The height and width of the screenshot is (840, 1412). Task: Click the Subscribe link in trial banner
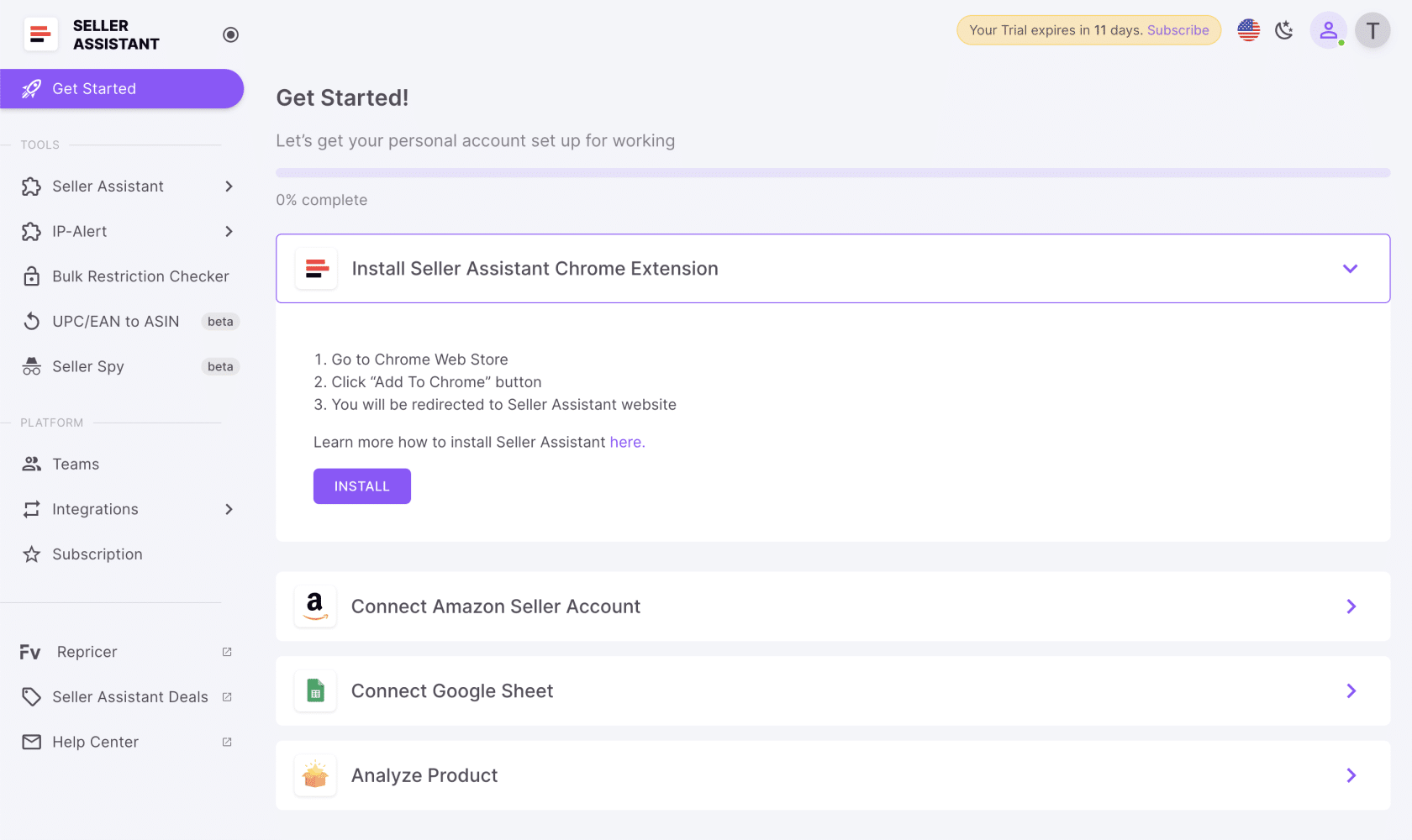click(1178, 30)
